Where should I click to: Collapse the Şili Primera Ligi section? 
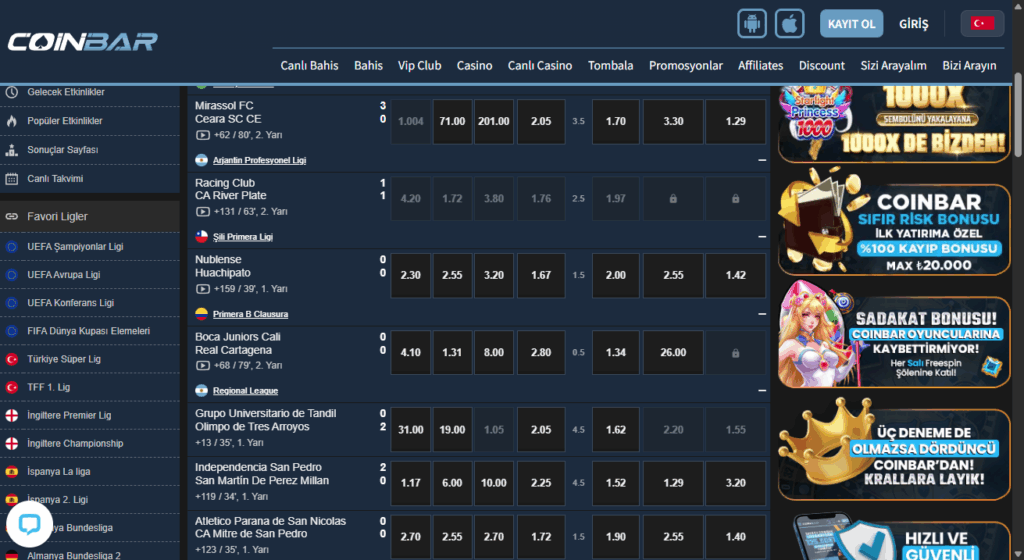[762, 237]
